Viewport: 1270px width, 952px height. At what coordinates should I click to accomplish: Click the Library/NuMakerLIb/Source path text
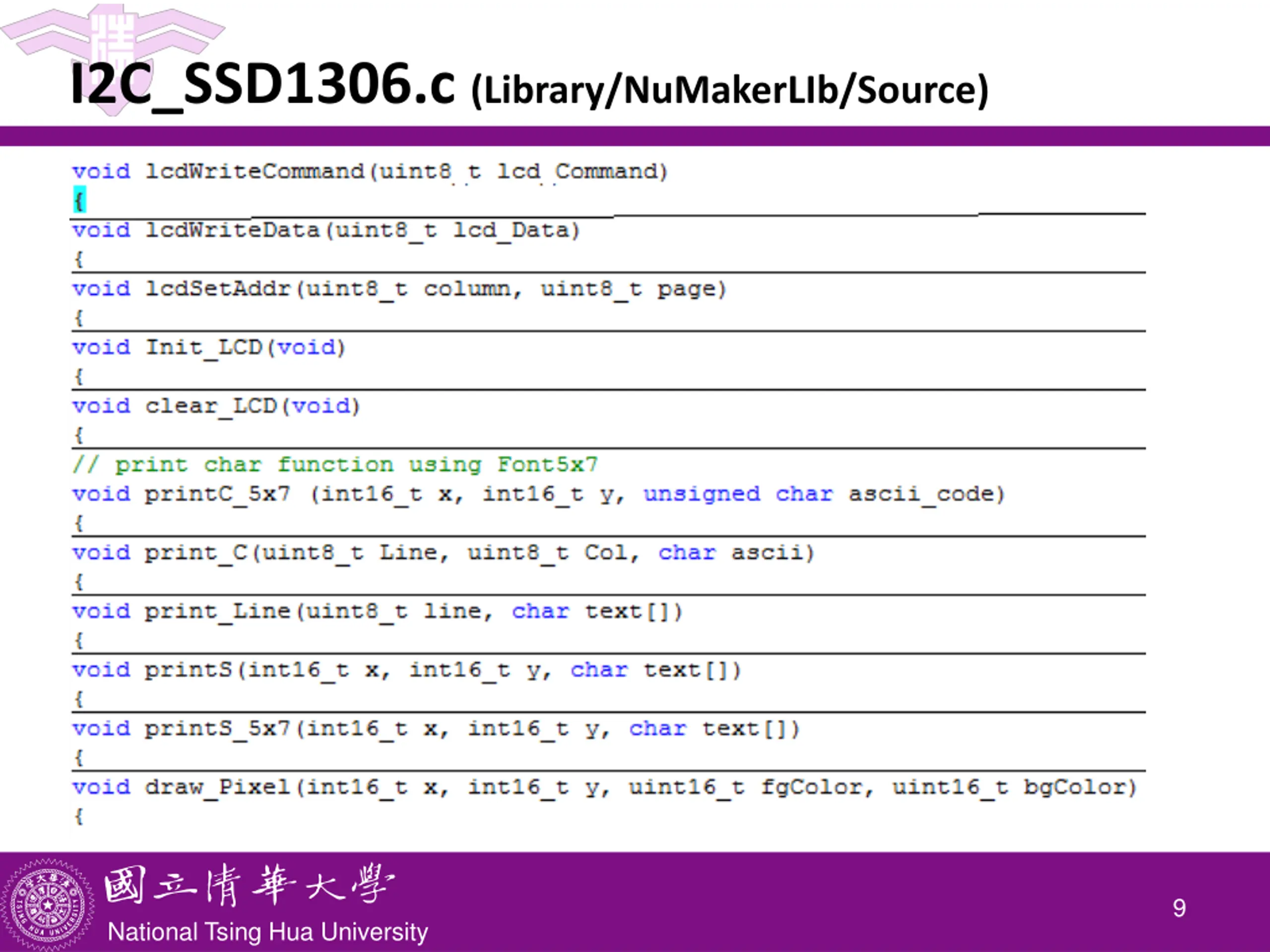pos(729,91)
